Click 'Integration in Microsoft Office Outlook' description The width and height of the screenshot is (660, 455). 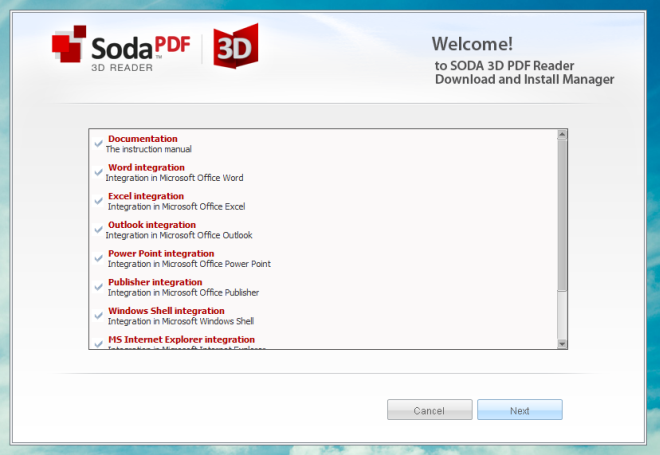(179, 235)
